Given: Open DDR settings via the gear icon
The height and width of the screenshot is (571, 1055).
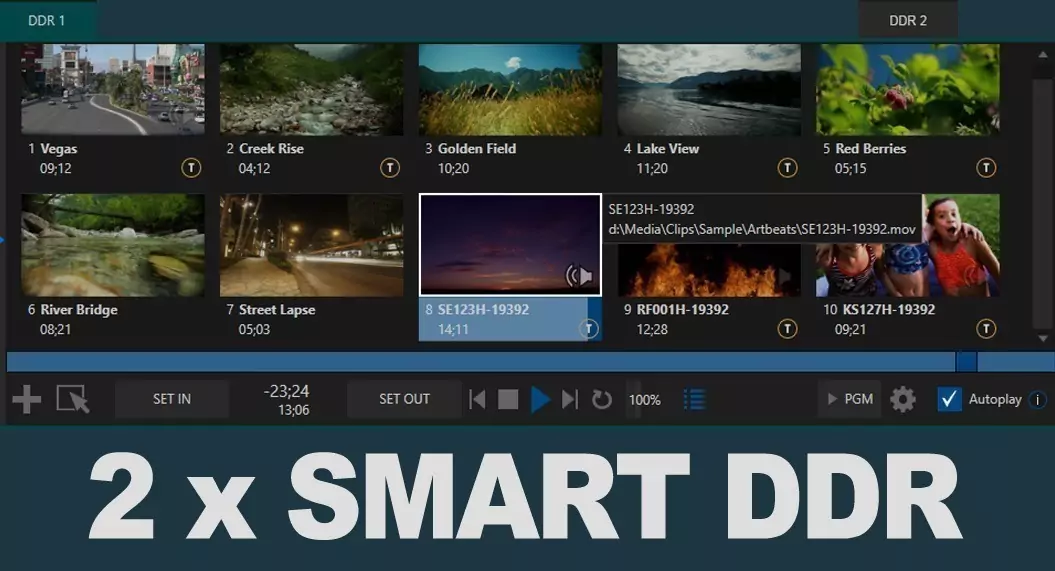Looking at the screenshot, I should [x=903, y=399].
